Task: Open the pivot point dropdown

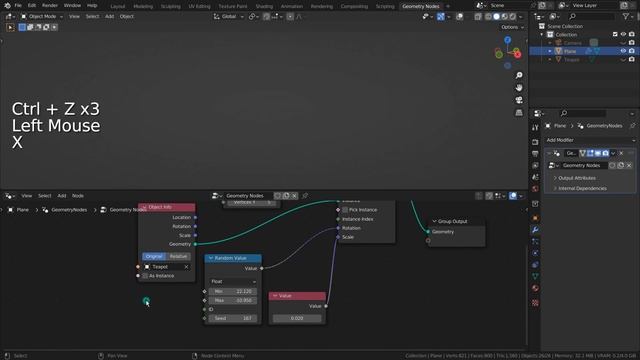Action: (253, 16)
